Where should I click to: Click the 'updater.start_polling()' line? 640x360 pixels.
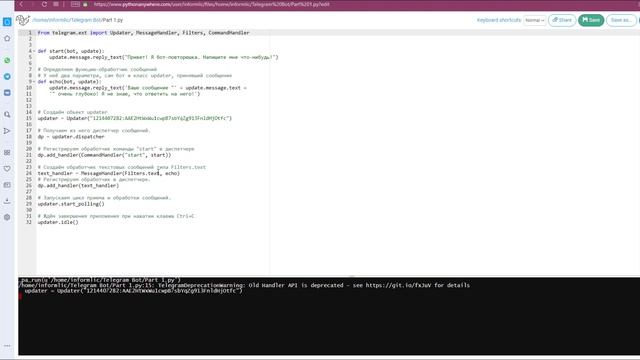click(x=71, y=204)
